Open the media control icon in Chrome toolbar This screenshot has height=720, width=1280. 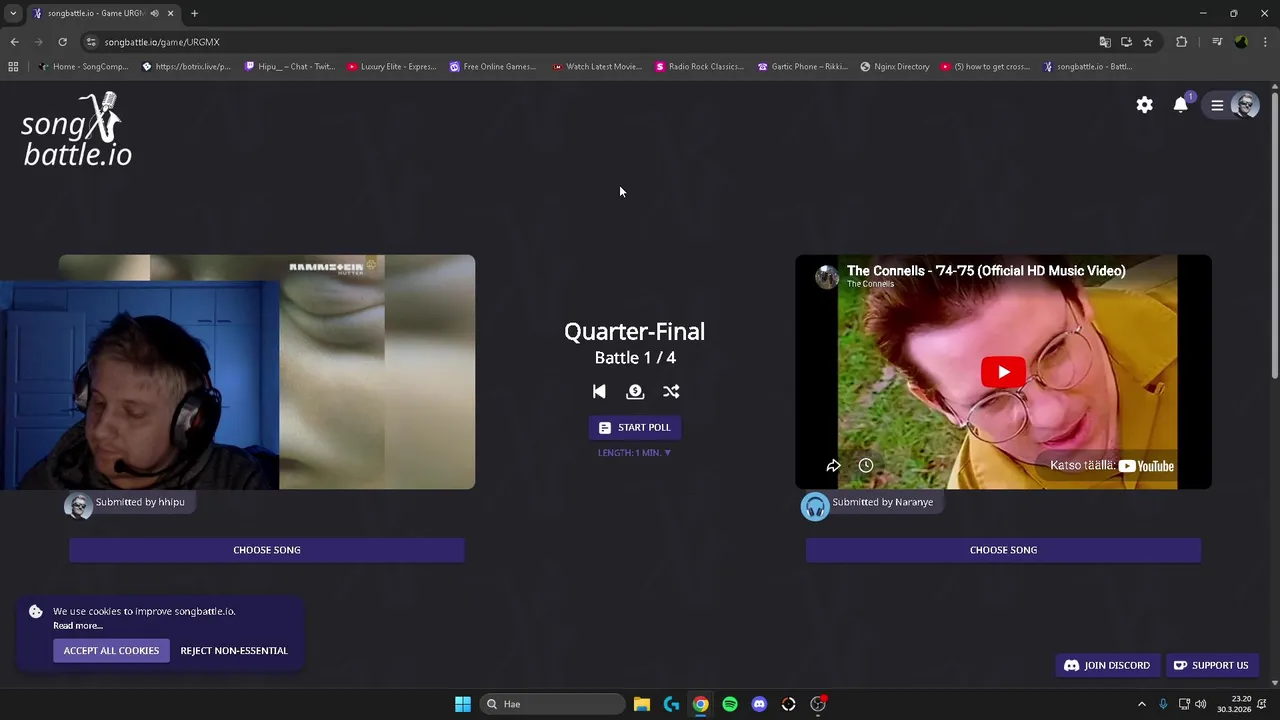1217,42
